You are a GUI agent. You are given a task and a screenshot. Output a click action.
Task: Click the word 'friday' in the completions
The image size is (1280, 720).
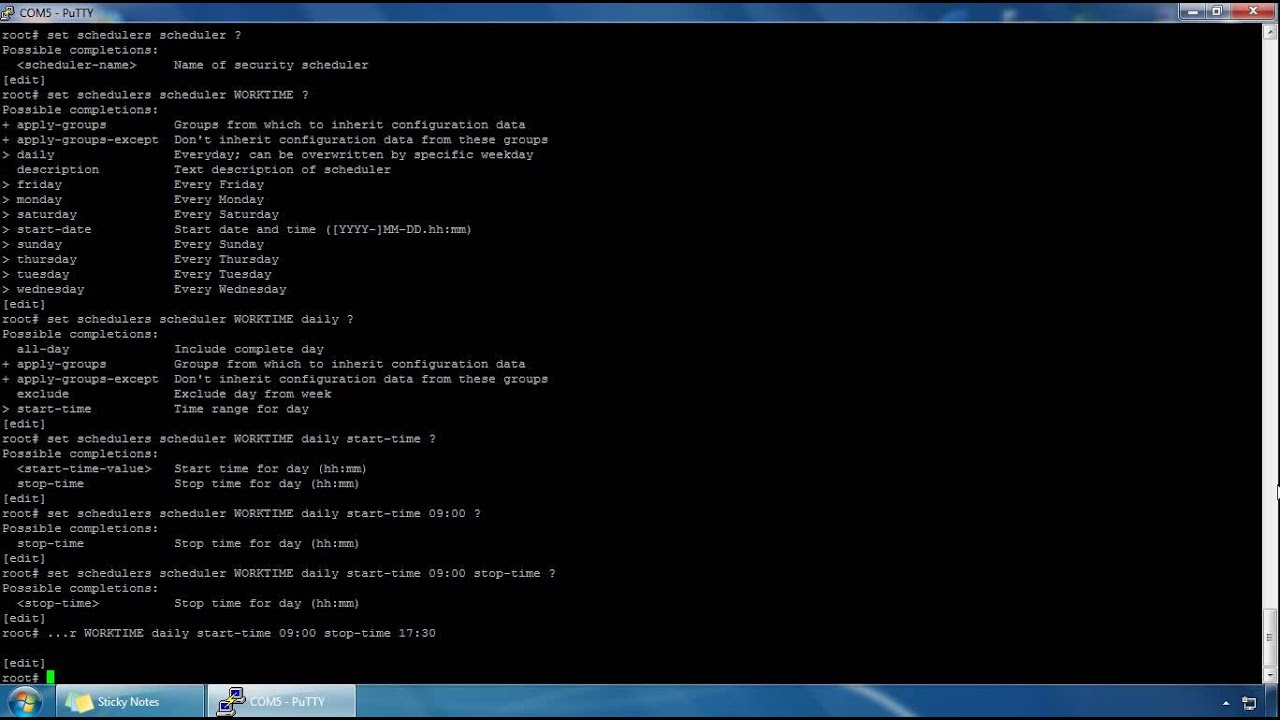[x=39, y=185]
